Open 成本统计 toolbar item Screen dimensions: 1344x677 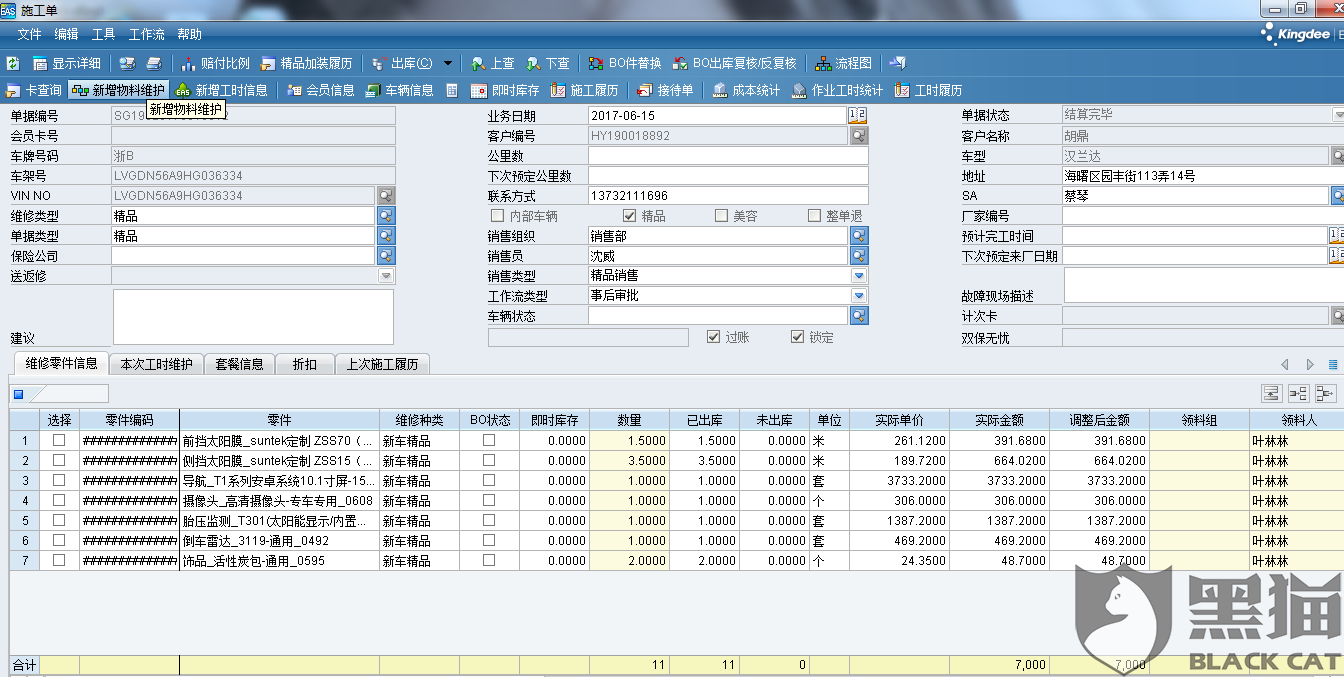coord(747,90)
